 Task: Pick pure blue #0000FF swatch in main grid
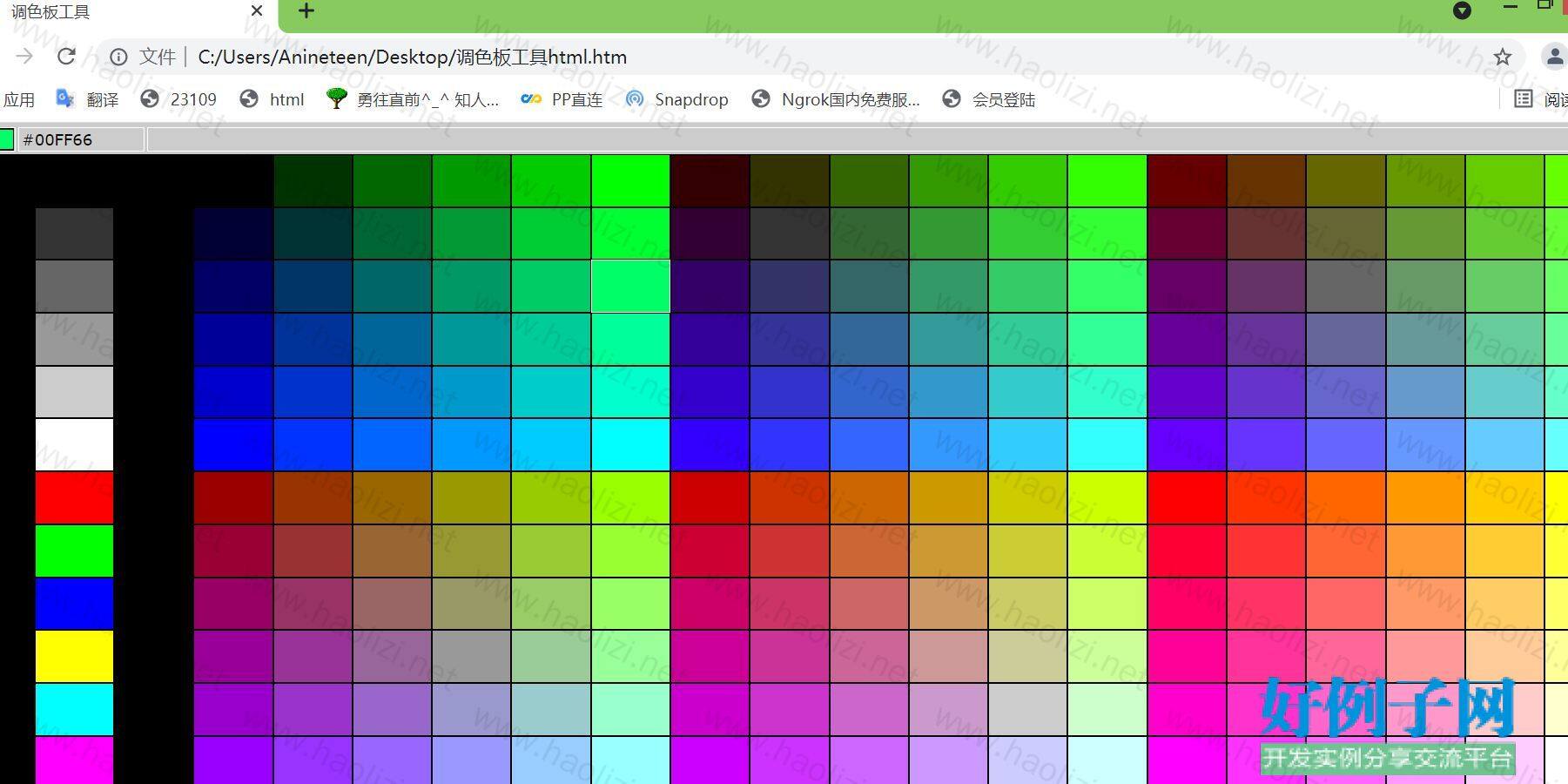[x=233, y=444]
